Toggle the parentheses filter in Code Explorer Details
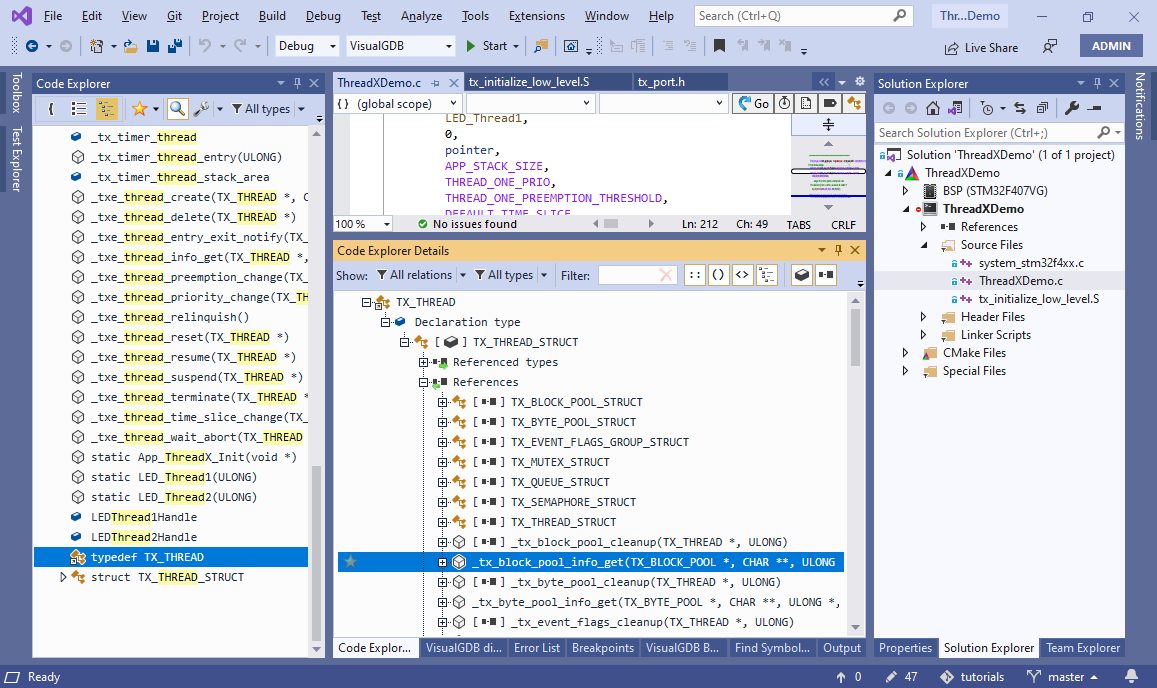 (718, 275)
